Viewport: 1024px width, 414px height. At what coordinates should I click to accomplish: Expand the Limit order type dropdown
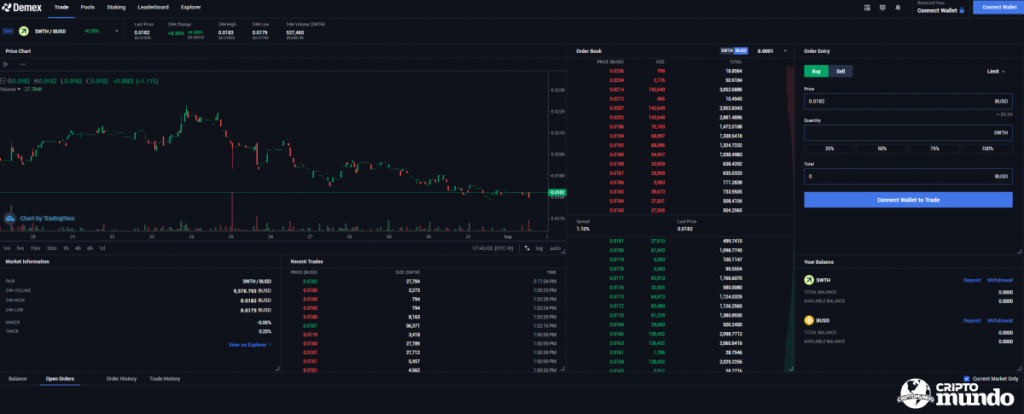(x=995, y=71)
